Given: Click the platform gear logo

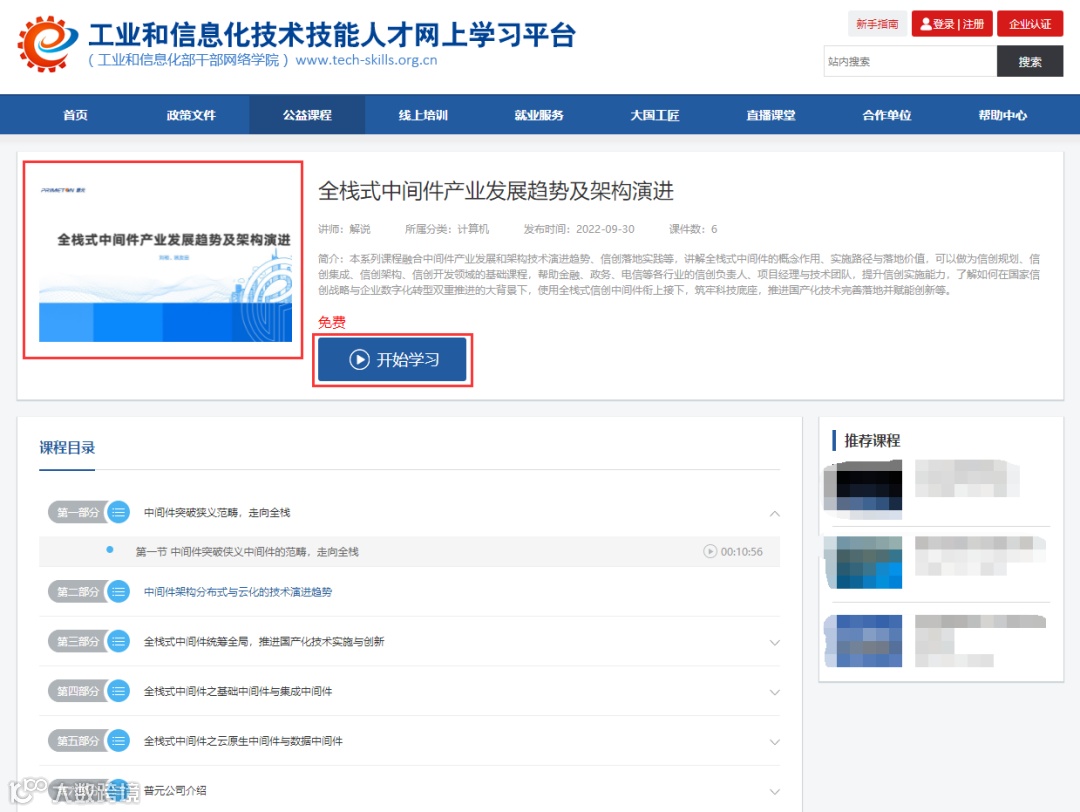Looking at the screenshot, I should point(47,43).
